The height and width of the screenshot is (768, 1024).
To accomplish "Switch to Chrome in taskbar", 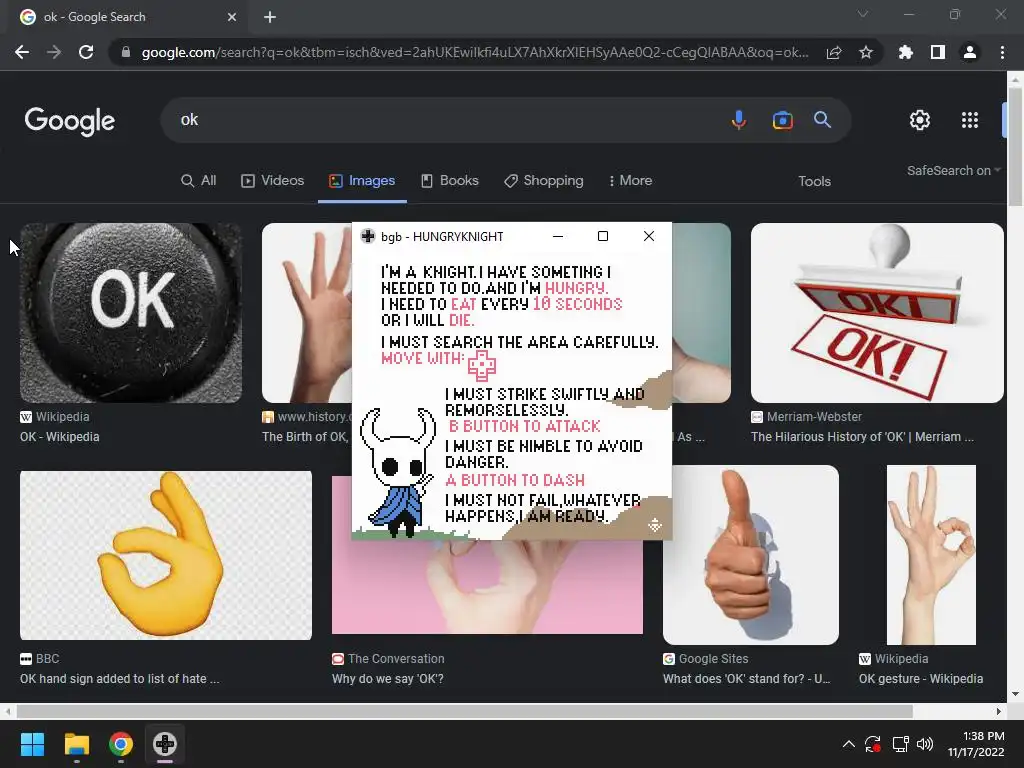I will 121,744.
